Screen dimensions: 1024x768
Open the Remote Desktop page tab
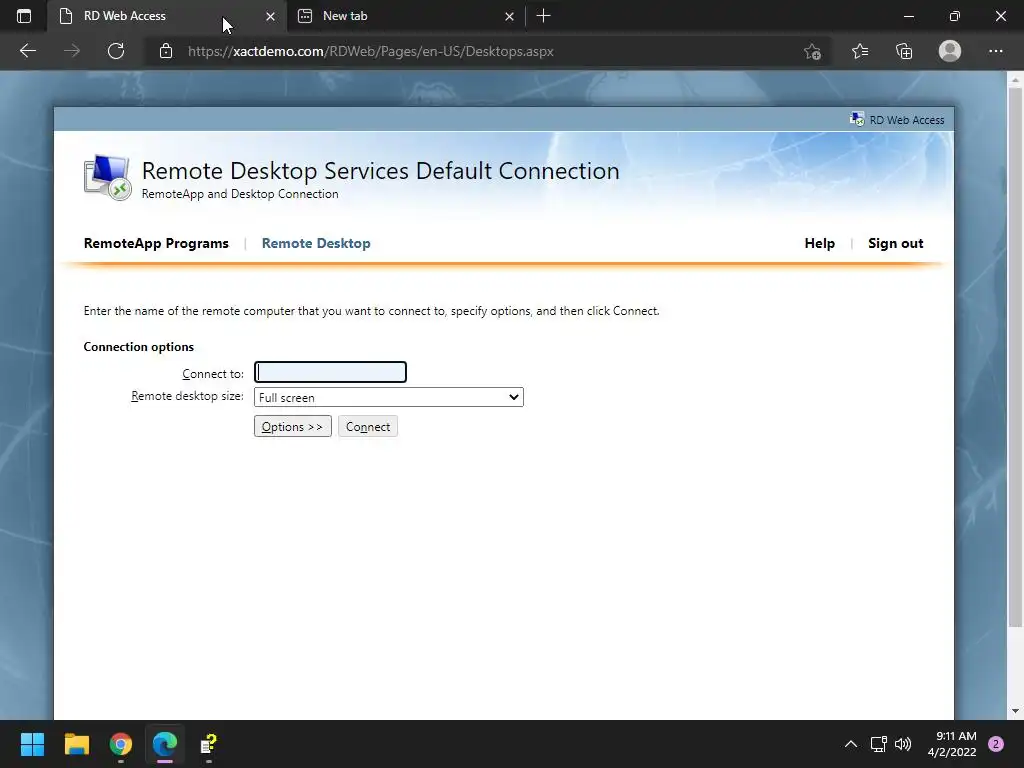click(x=316, y=244)
